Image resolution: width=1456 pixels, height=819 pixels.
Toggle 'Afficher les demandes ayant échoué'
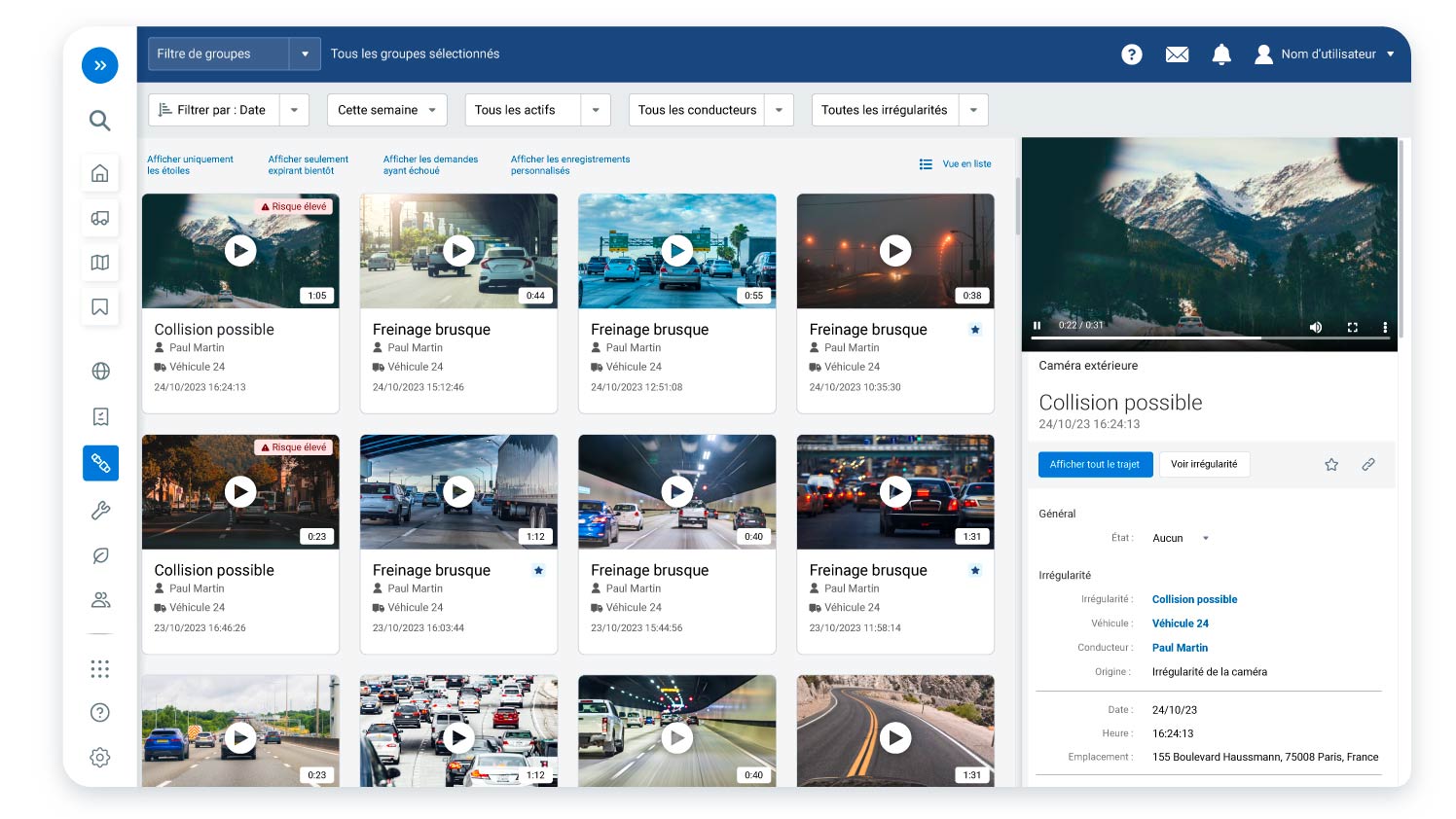430,164
